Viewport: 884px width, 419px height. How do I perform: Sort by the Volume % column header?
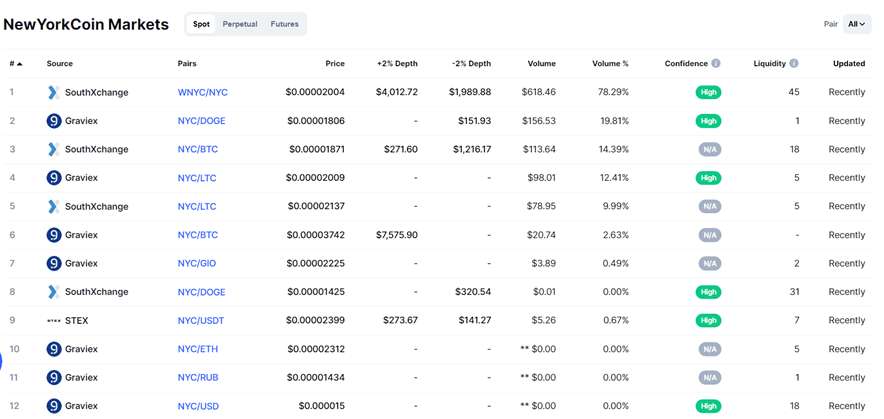click(610, 64)
